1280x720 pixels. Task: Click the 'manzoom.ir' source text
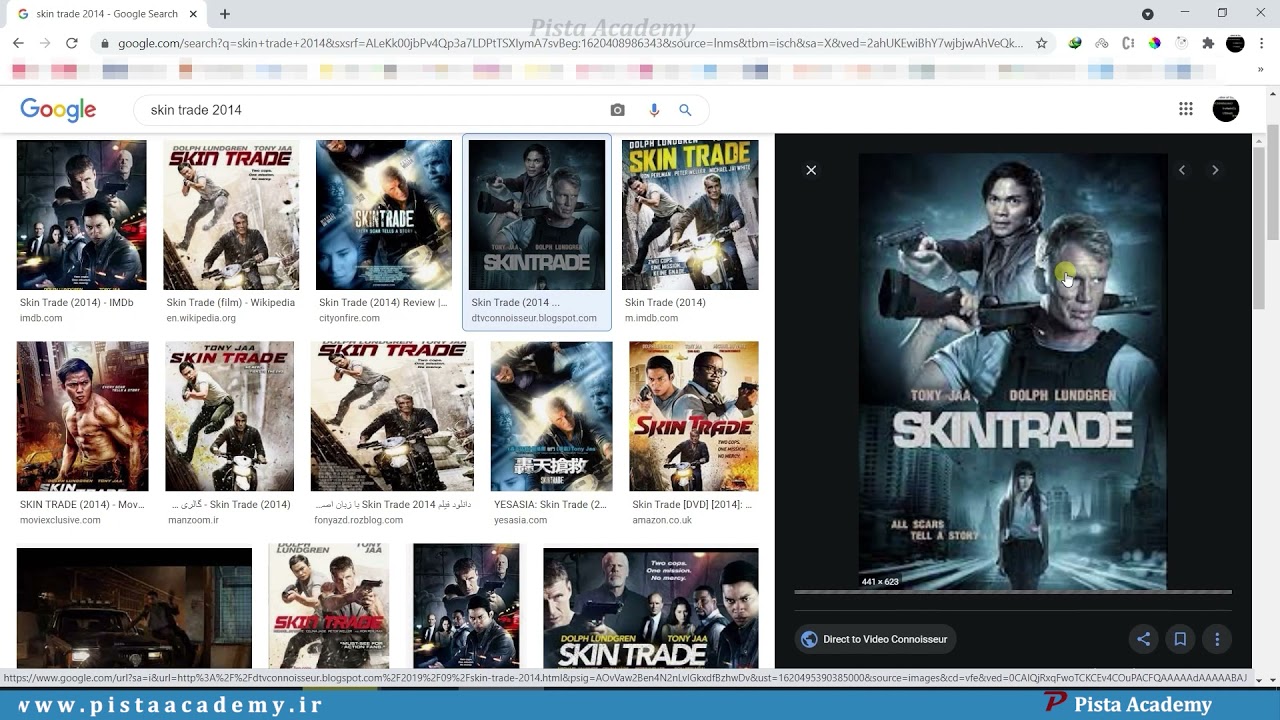(193, 521)
